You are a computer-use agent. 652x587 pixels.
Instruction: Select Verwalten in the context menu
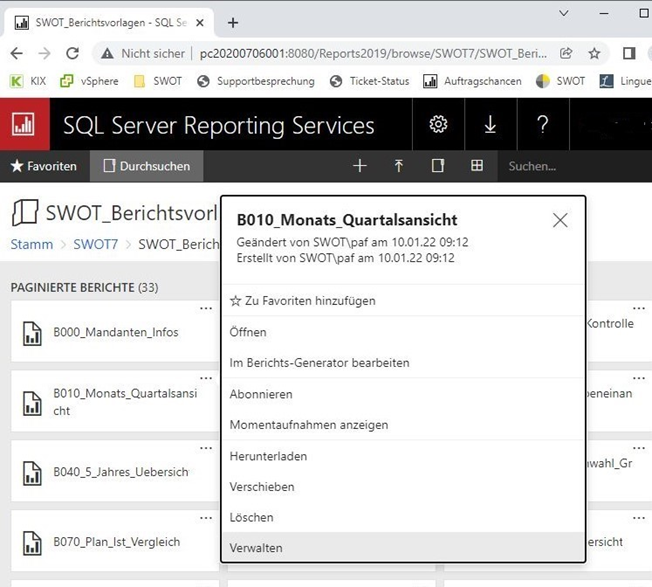tap(256, 548)
